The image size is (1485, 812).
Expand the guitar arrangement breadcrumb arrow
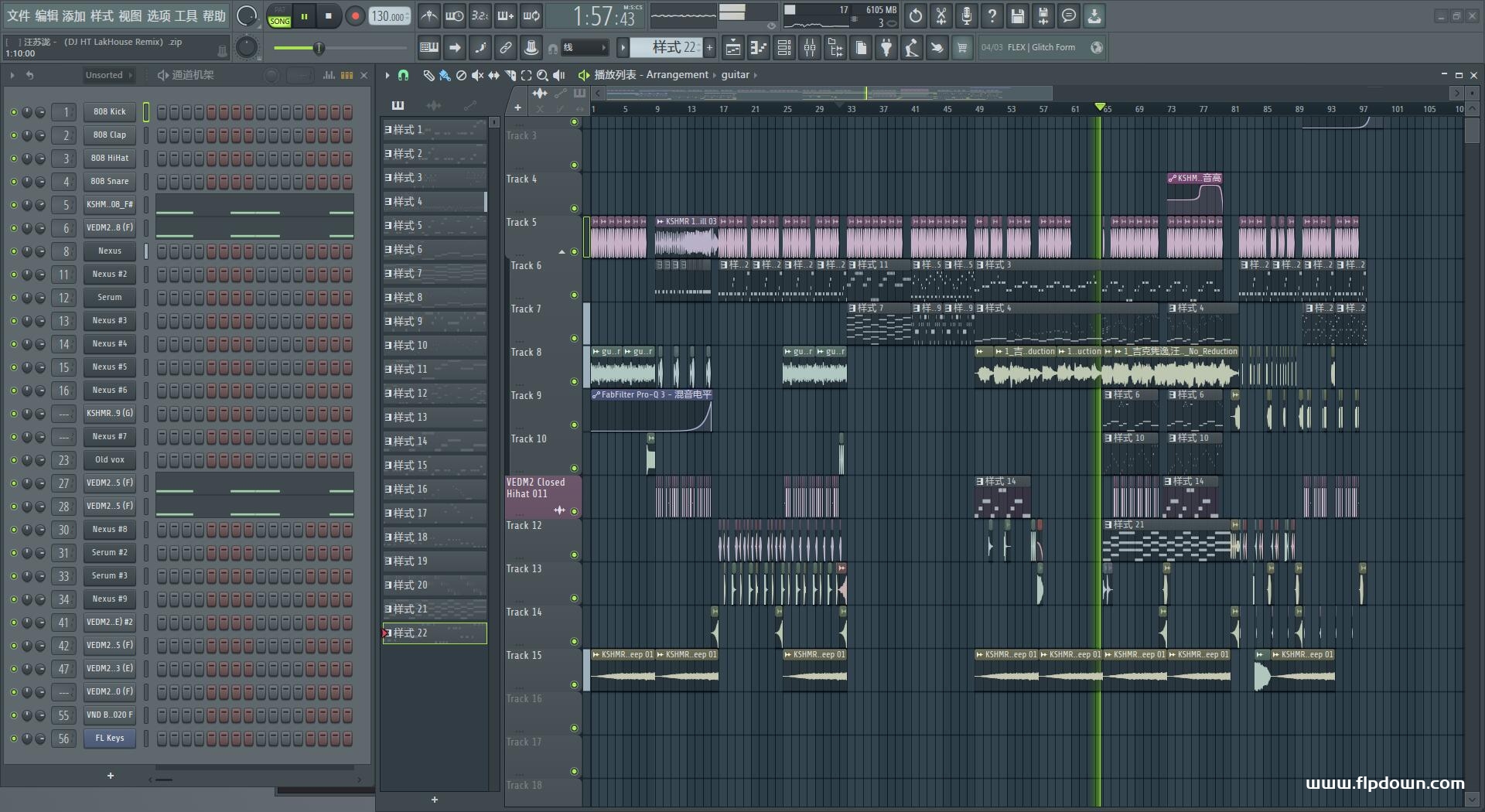(x=756, y=75)
